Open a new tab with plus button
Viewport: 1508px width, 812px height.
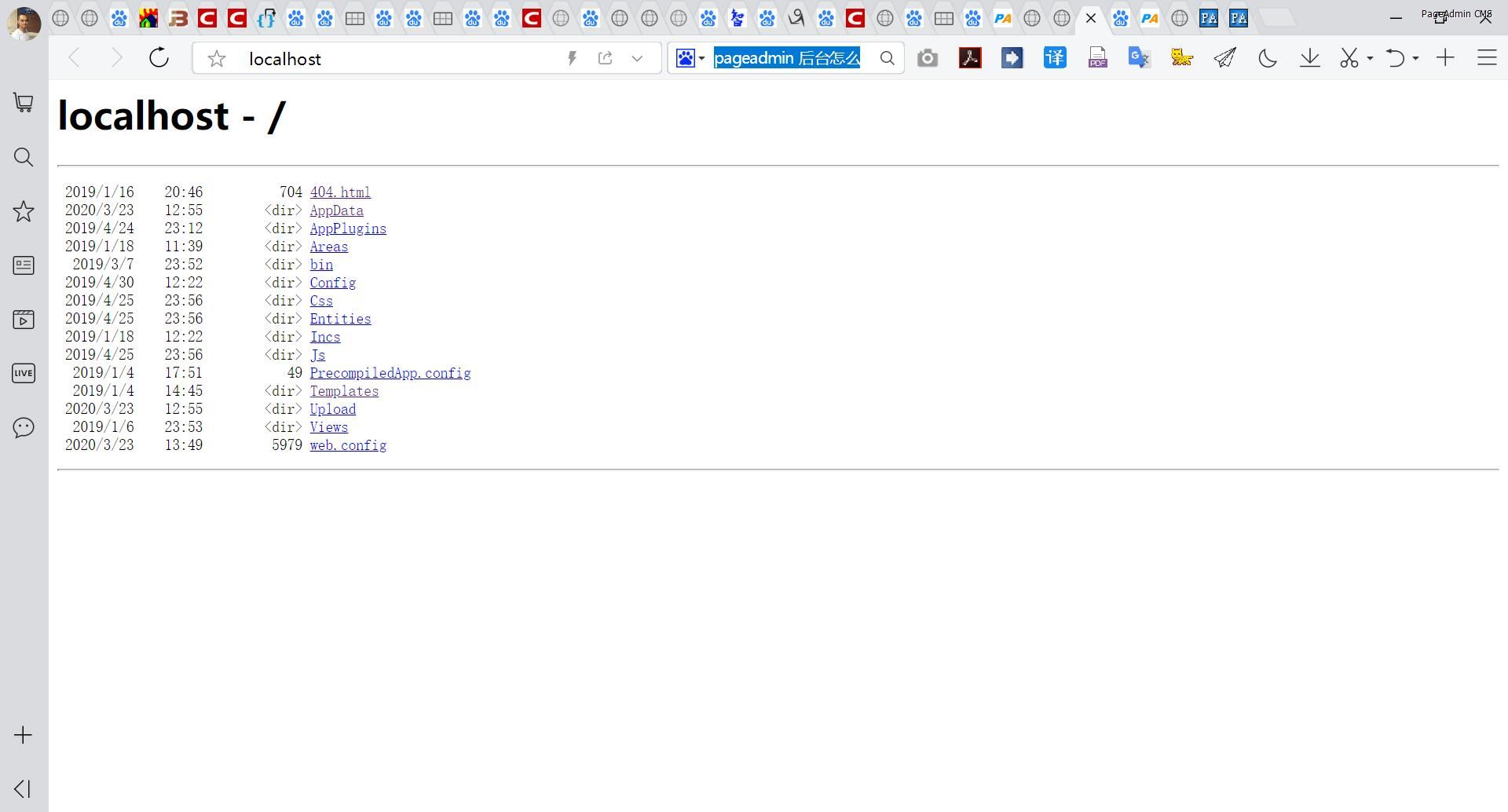click(1445, 58)
